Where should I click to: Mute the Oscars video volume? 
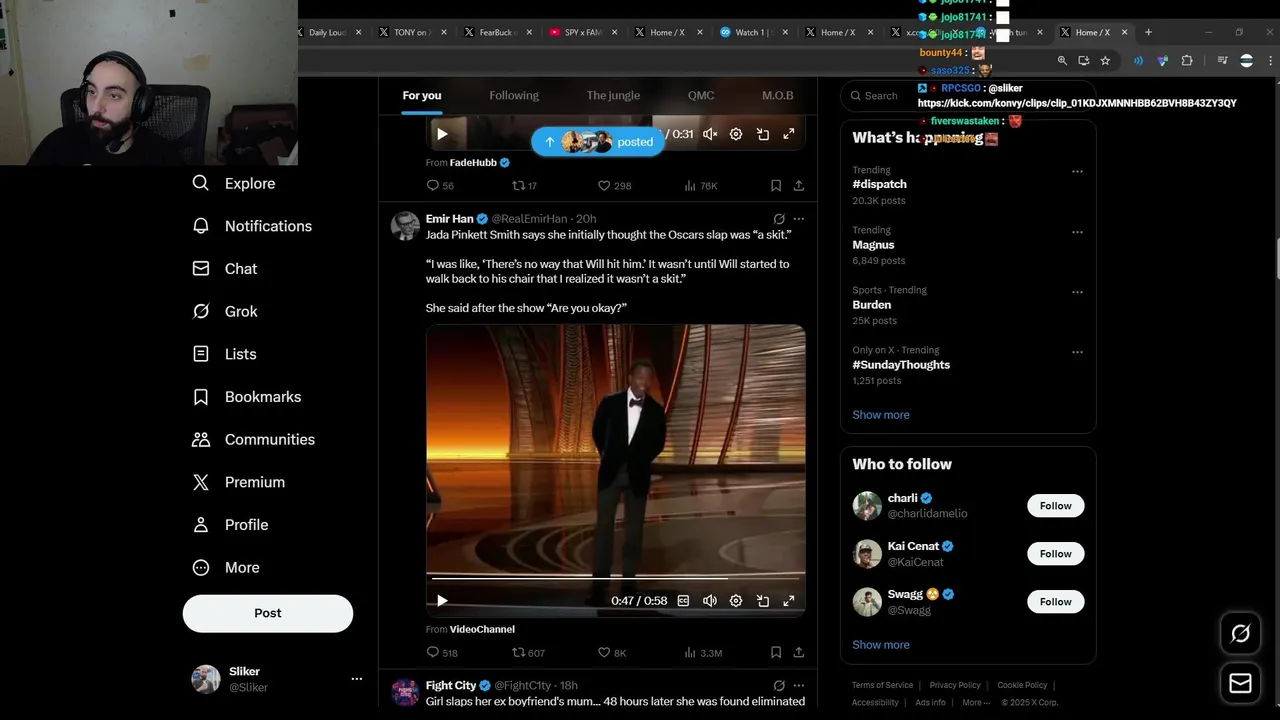click(710, 601)
